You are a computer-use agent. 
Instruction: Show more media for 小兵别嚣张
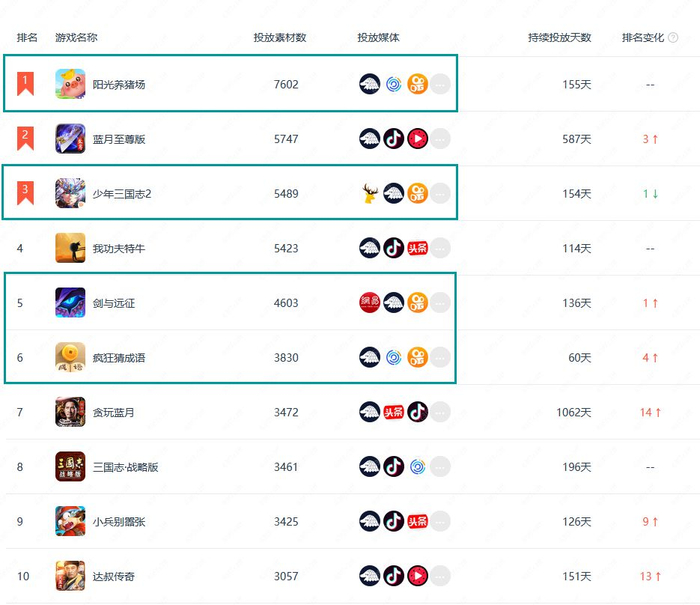coord(440,521)
